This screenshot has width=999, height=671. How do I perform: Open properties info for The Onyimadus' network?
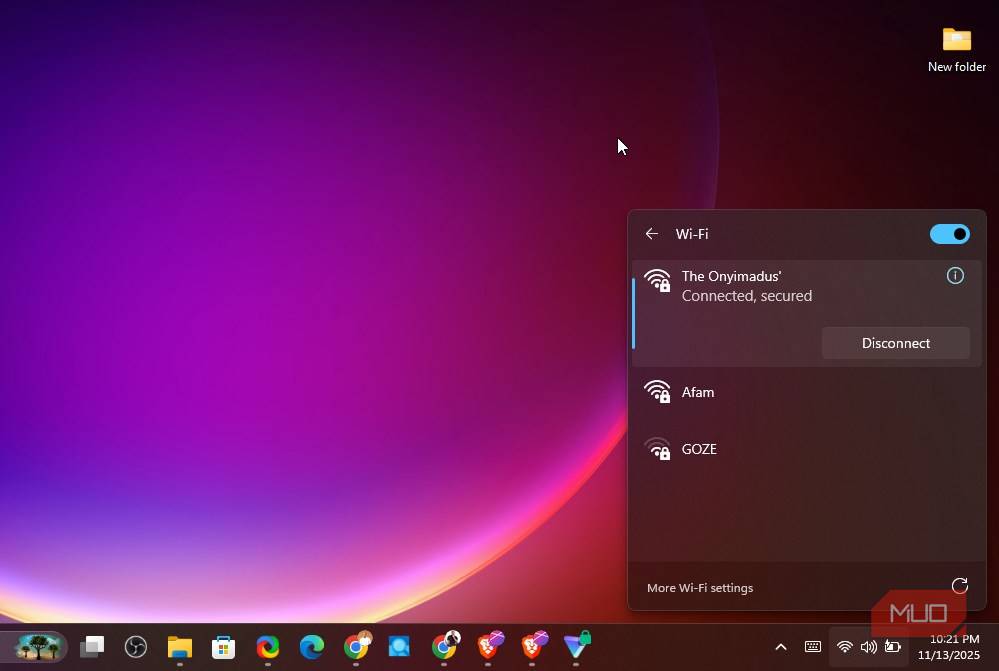coord(955,276)
